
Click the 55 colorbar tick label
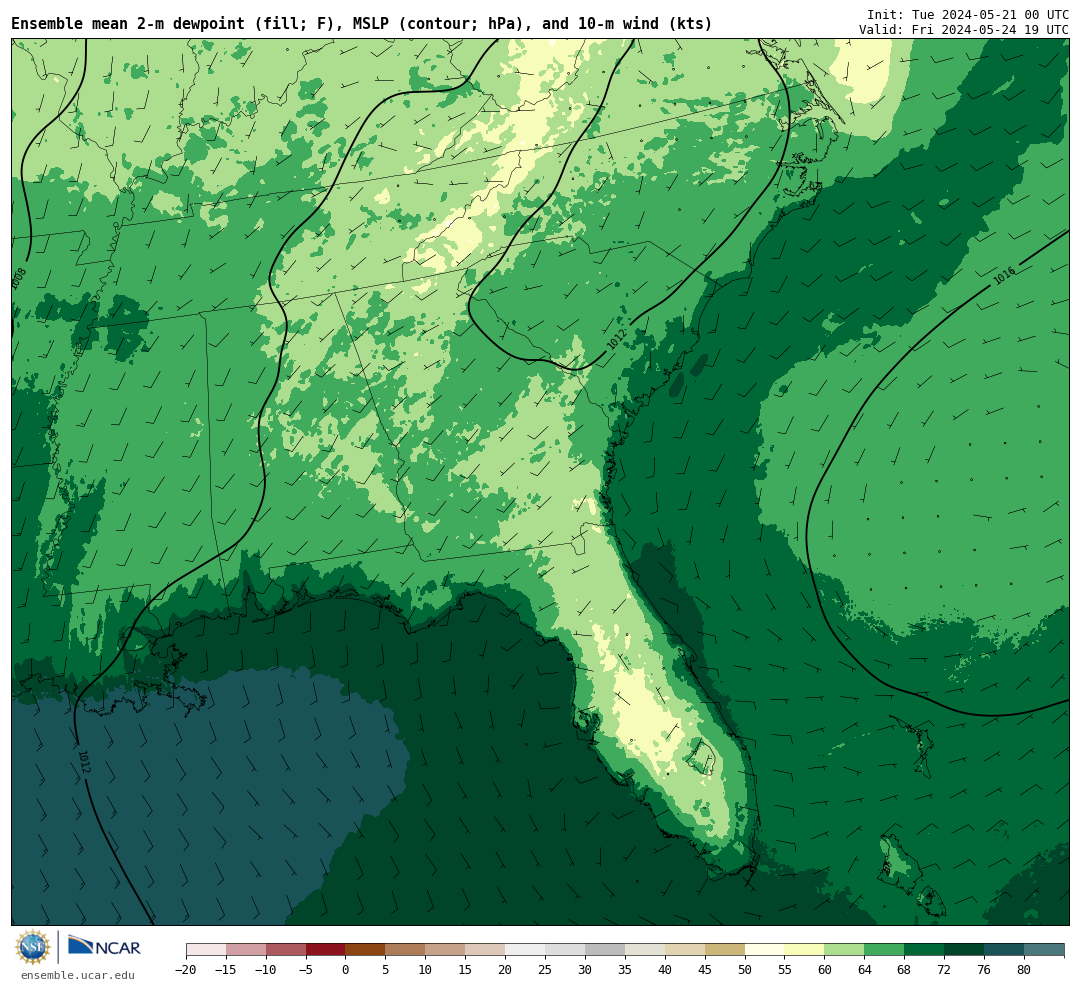(785, 970)
